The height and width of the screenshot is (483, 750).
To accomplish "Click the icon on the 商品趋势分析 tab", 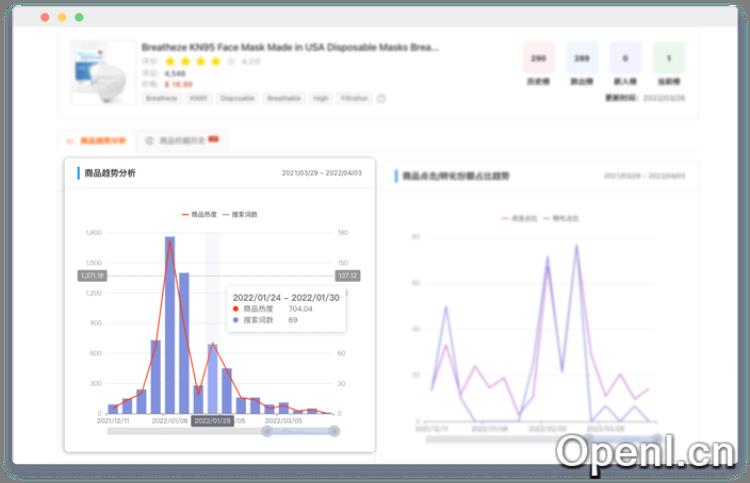I will (69, 141).
